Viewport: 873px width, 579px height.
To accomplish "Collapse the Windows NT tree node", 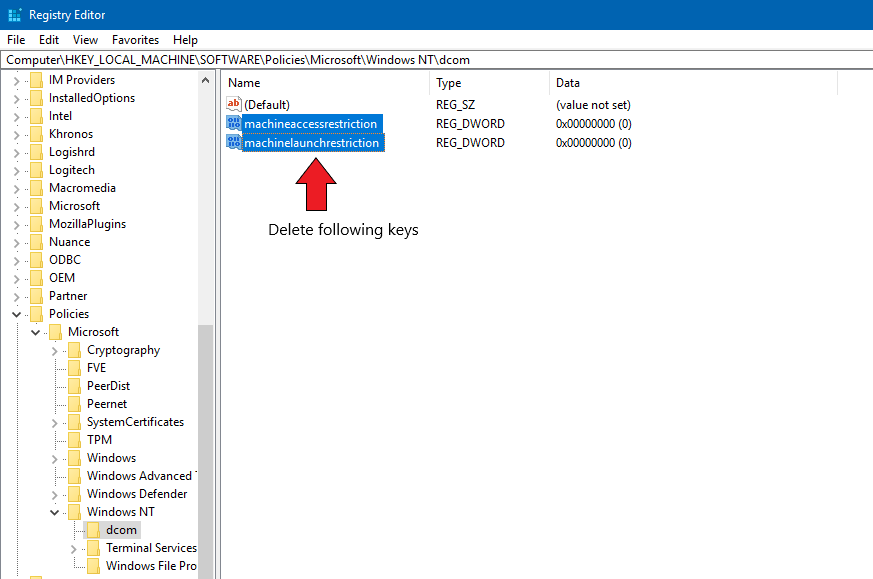I will click(x=55, y=512).
